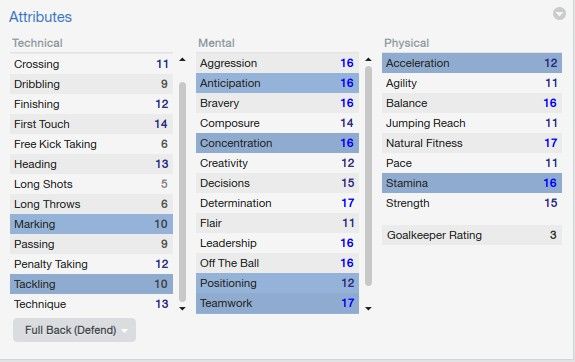575x362 pixels.
Task: Click the Goalkeeper Rating row
Action: pos(472,235)
